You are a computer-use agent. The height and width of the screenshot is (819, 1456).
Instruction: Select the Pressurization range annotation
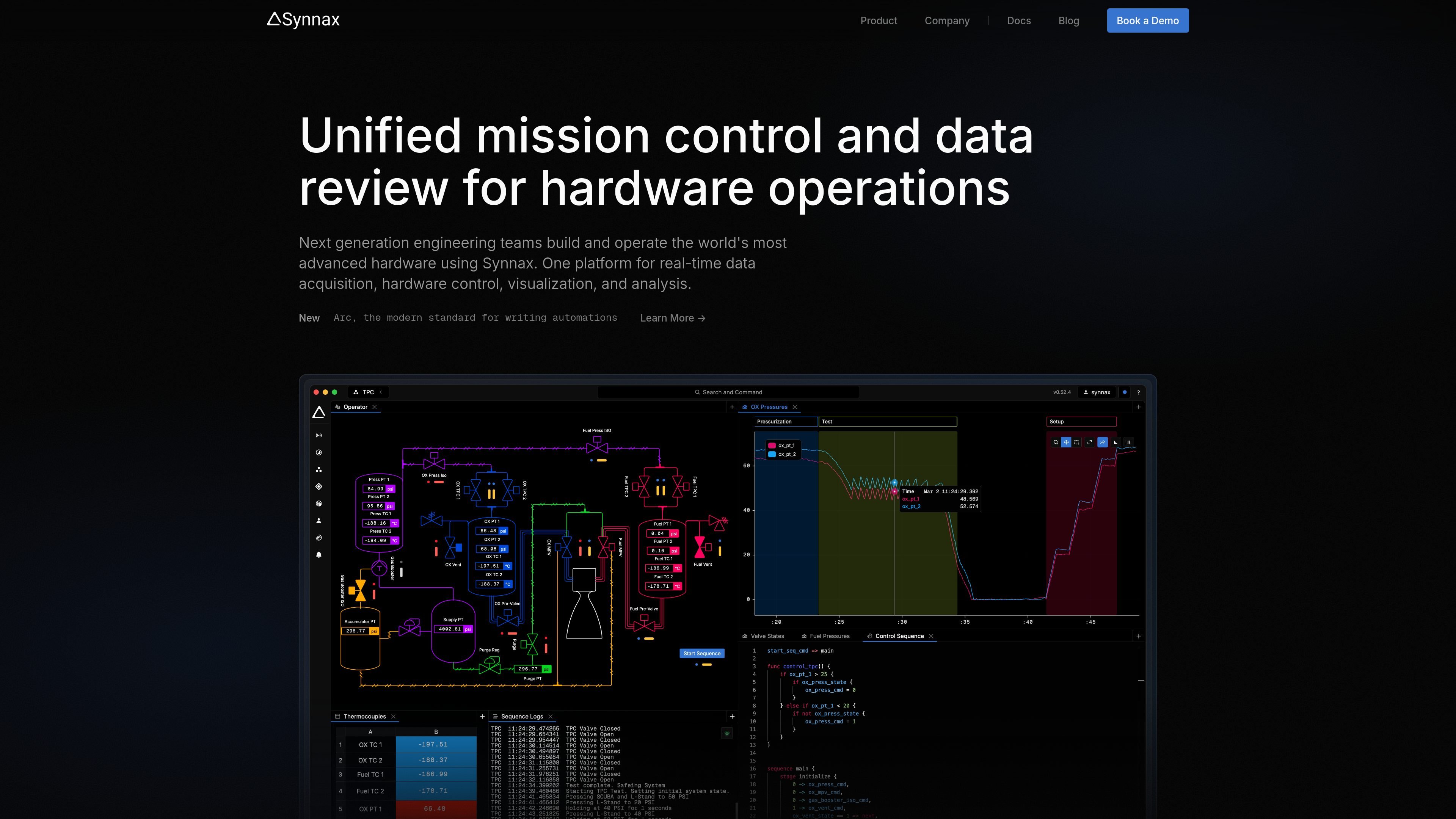[x=786, y=422]
